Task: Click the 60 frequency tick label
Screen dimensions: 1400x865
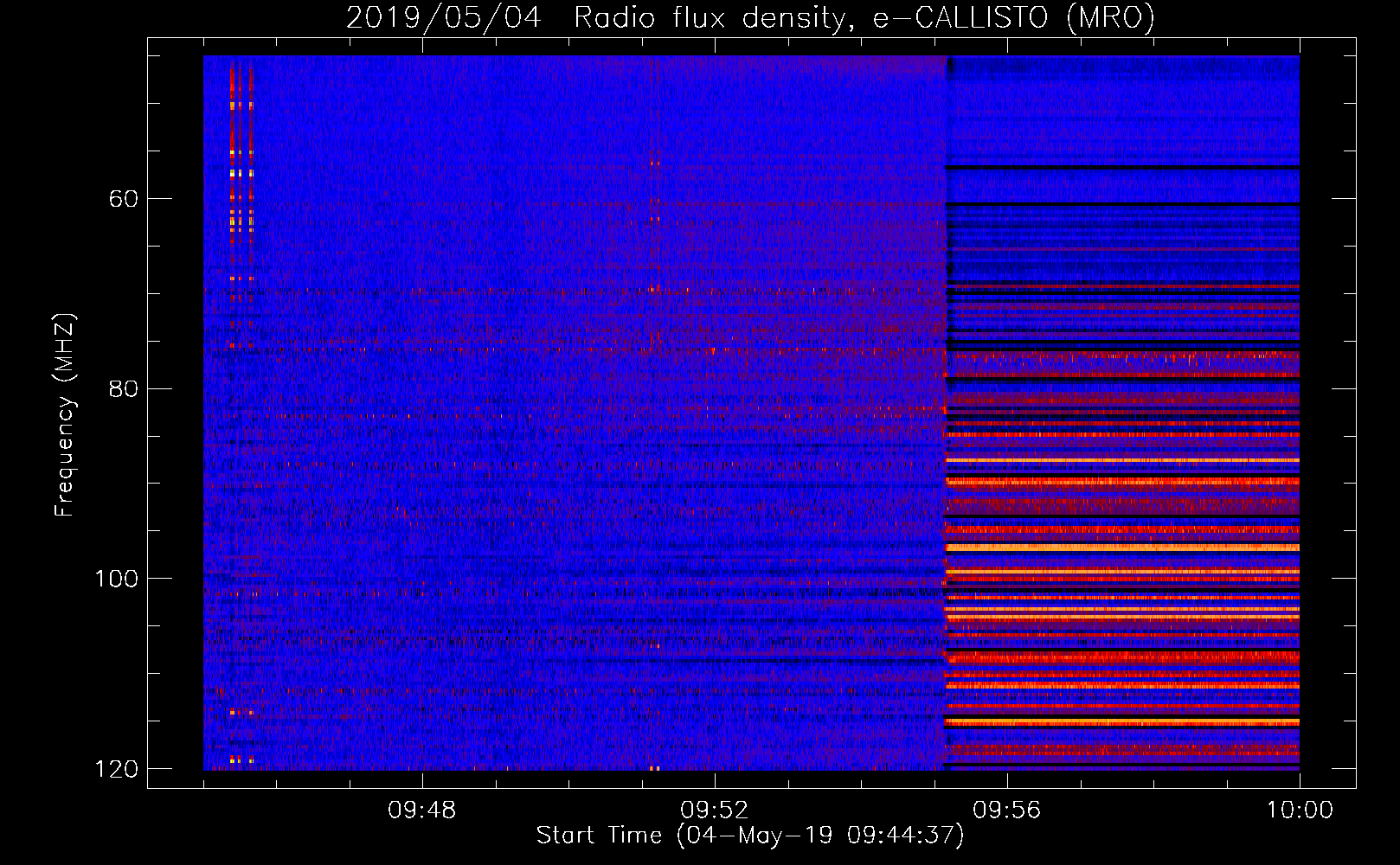Action: click(x=124, y=199)
